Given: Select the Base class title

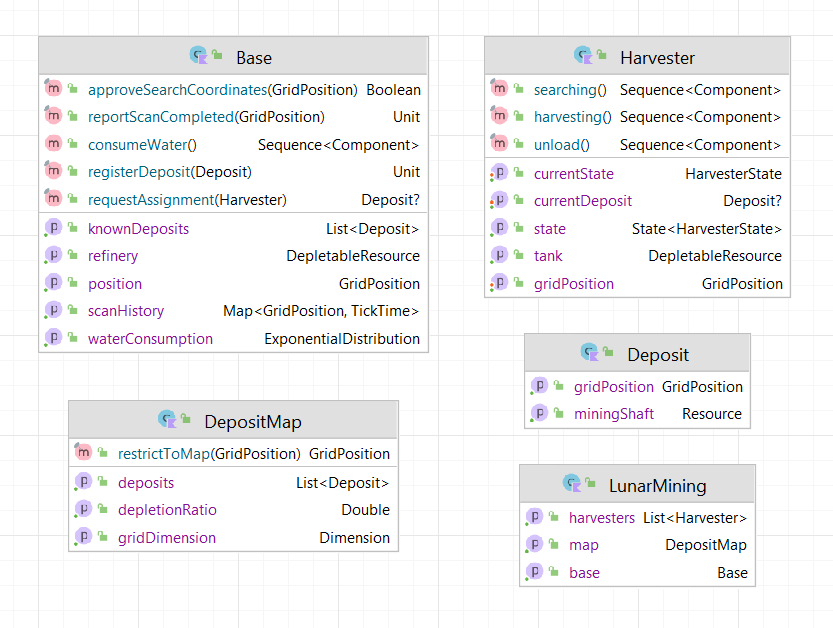Looking at the screenshot, I should click(x=254, y=57).
